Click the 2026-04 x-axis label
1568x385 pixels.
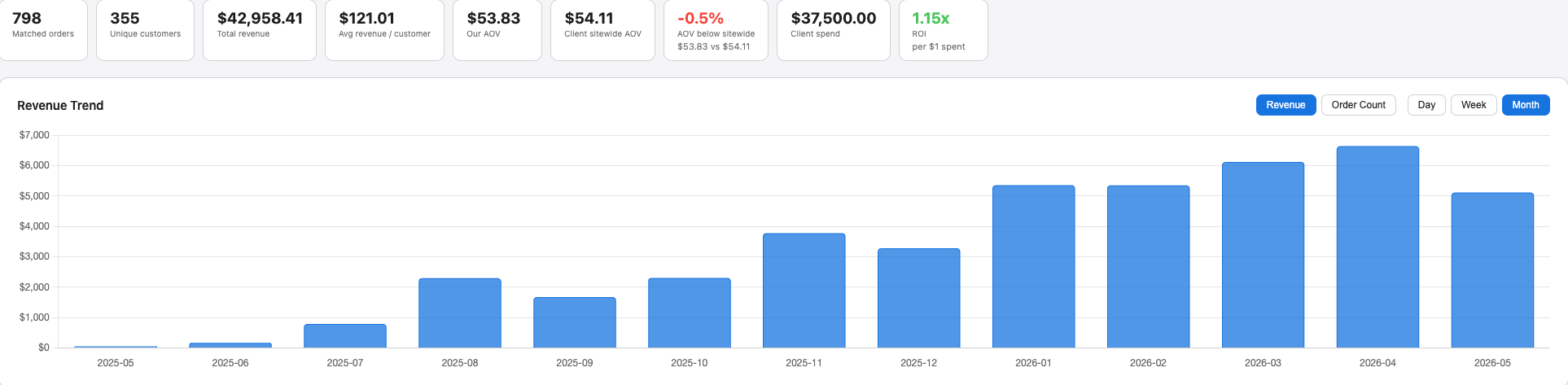coord(1378,363)
